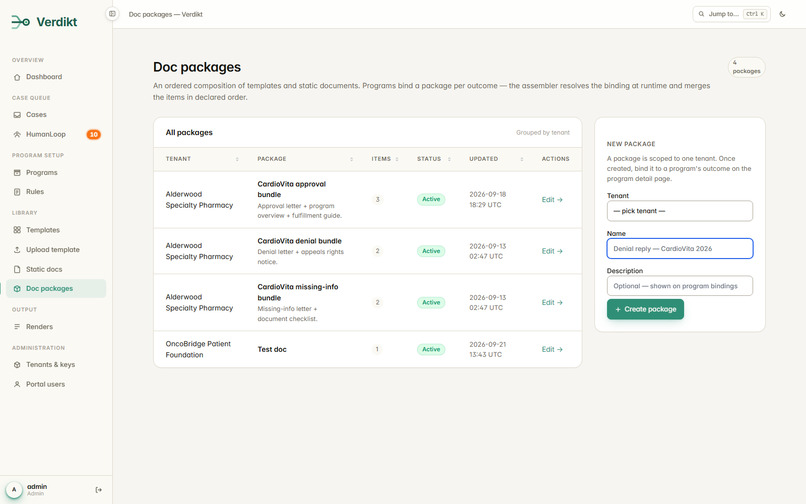The width and height of the screenshot is (806, 504).
Task: Click the Create package button
Action: tap(645, 309)
